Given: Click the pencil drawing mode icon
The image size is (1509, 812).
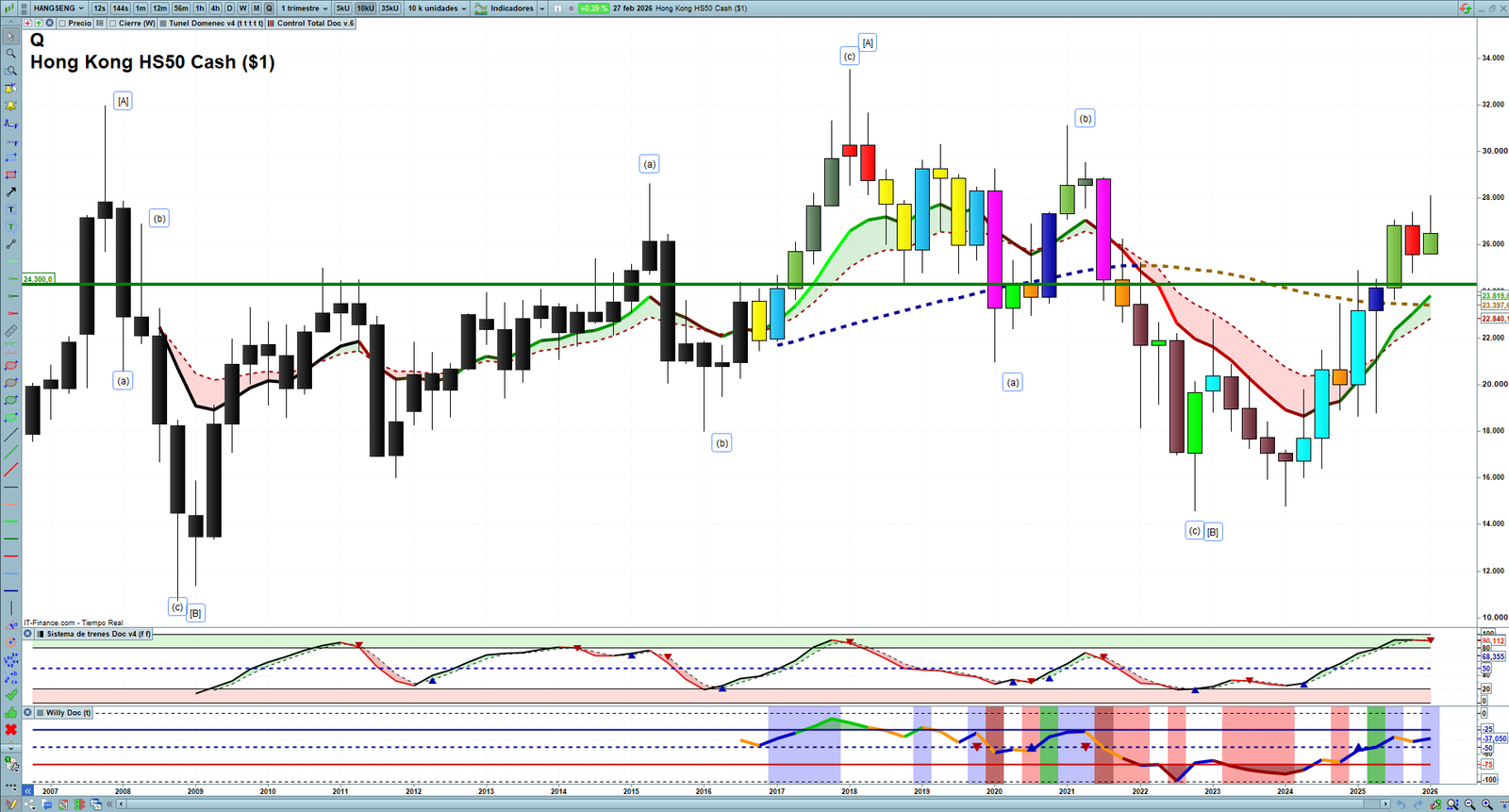Looking at the screenshot, I should click(x=11, y=804).
